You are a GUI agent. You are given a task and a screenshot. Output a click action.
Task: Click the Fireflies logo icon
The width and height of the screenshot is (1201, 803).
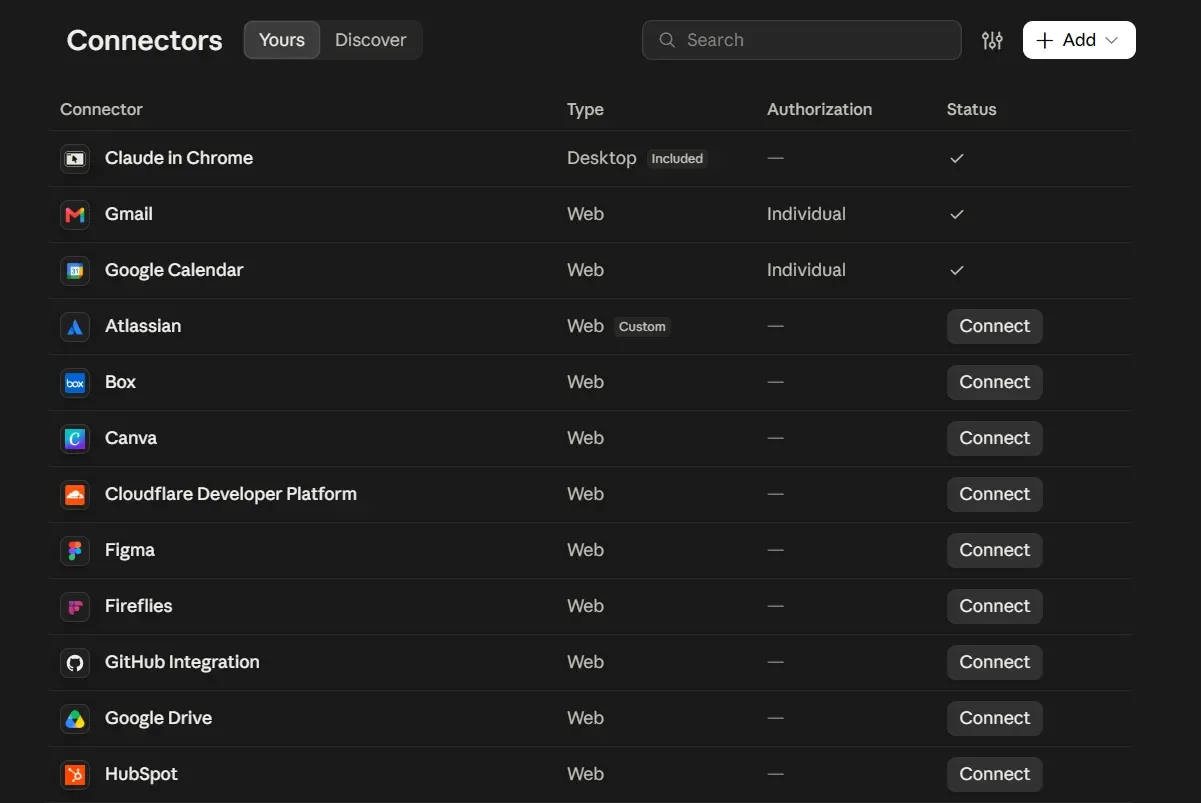(75, 606)
